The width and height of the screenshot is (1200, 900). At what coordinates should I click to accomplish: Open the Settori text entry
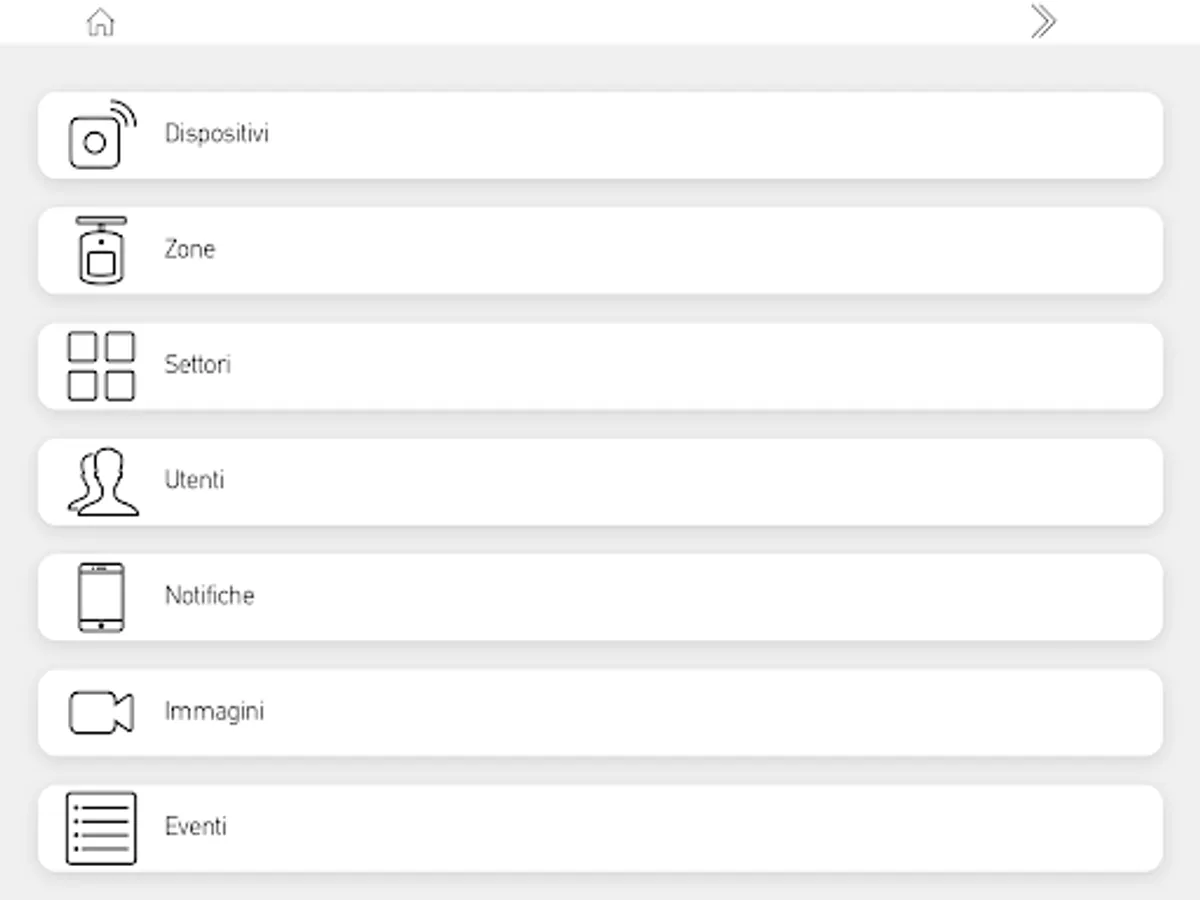click(198, 364)
